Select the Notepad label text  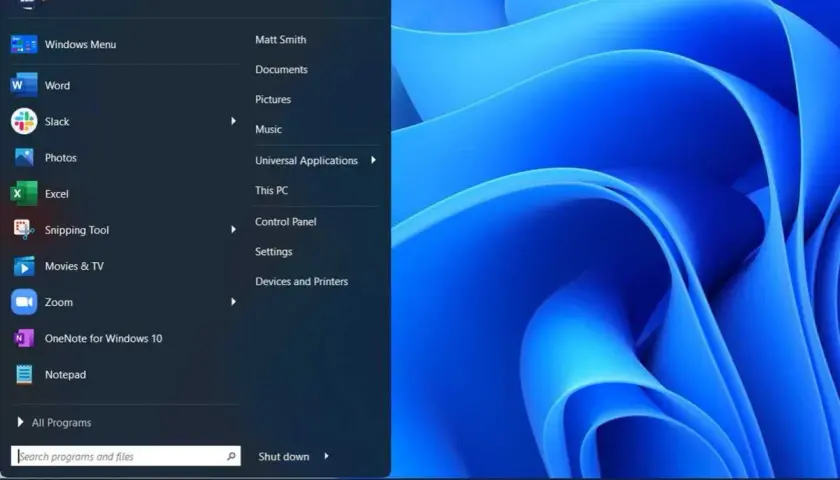[x=65, y=375]
